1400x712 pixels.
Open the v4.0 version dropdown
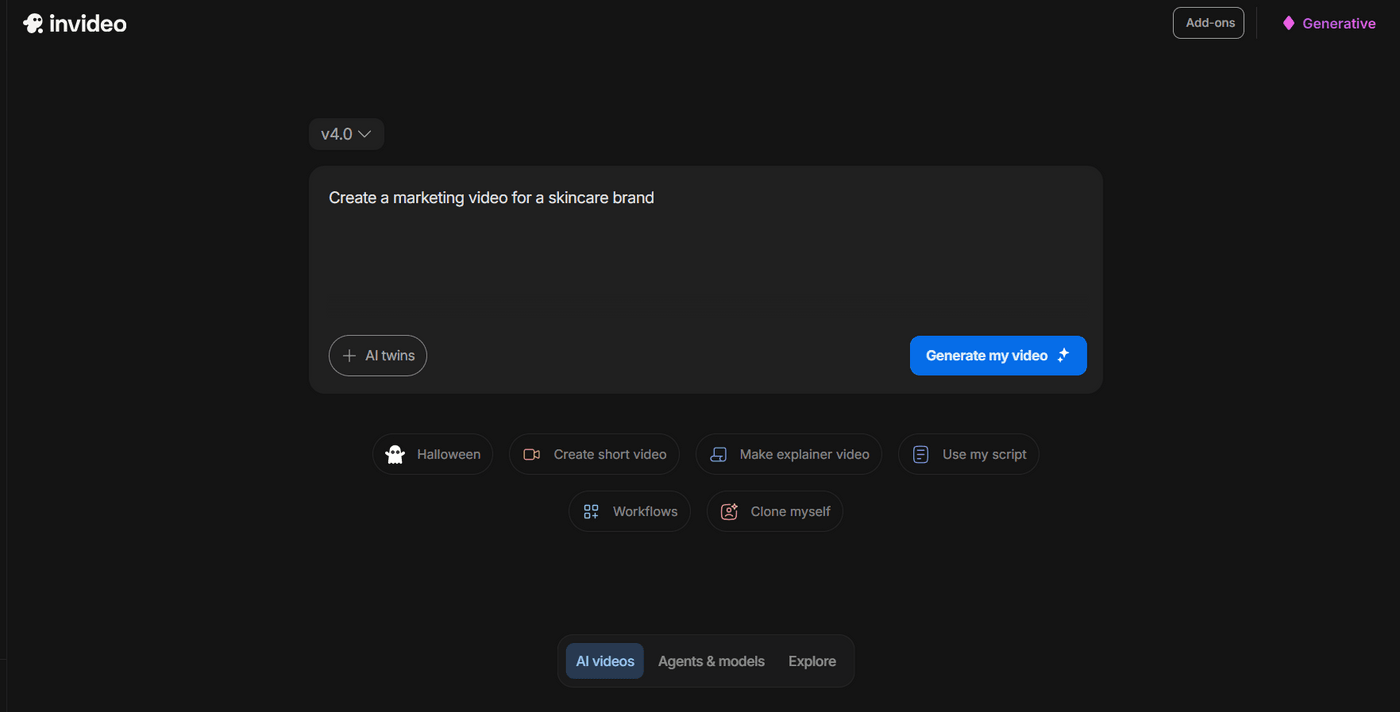click(x=346, y=134)
